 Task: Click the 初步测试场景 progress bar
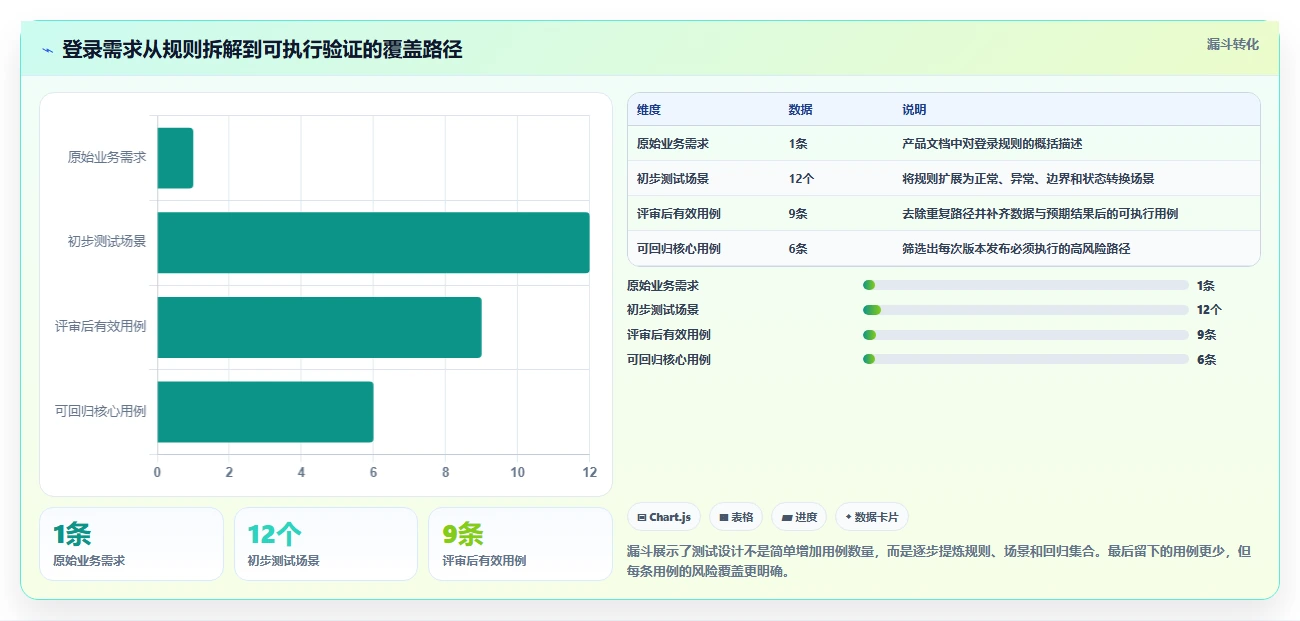click(1026, 310)
